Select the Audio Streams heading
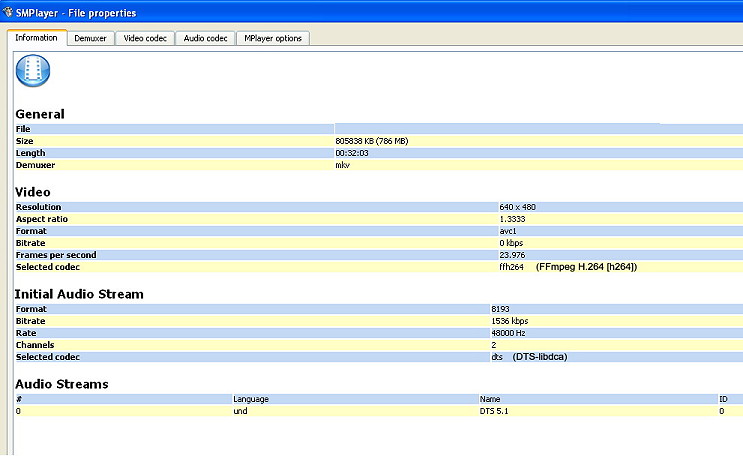 pos(62,384)
